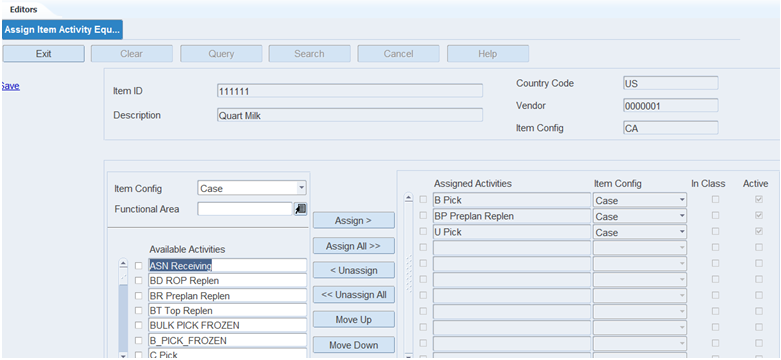Select the assigned B Pick activity field
The height and width of the screenshot is (360, 781).
pyautogui.click(x=512, y=201)
